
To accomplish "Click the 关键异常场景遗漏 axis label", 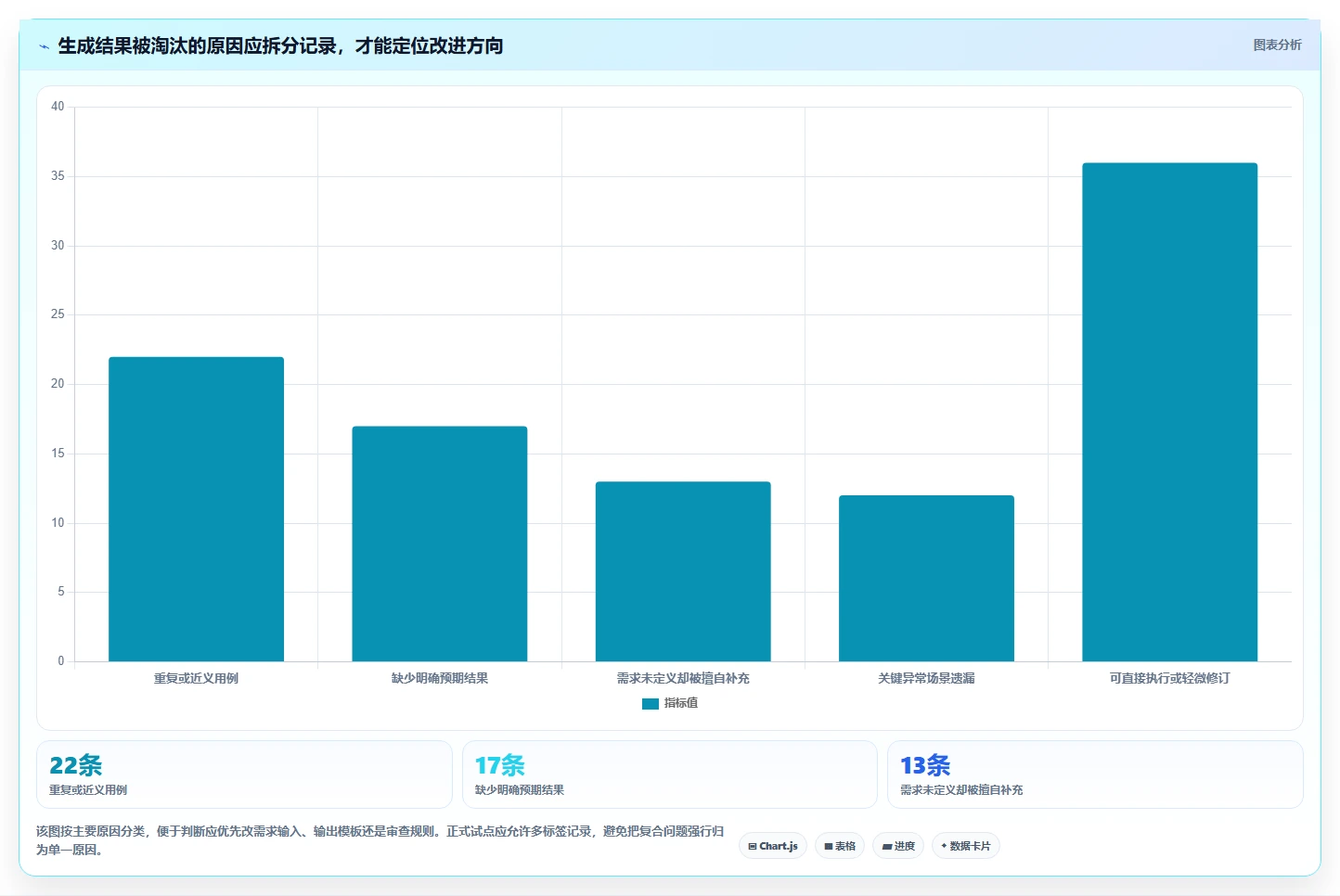I will [926, 678].
